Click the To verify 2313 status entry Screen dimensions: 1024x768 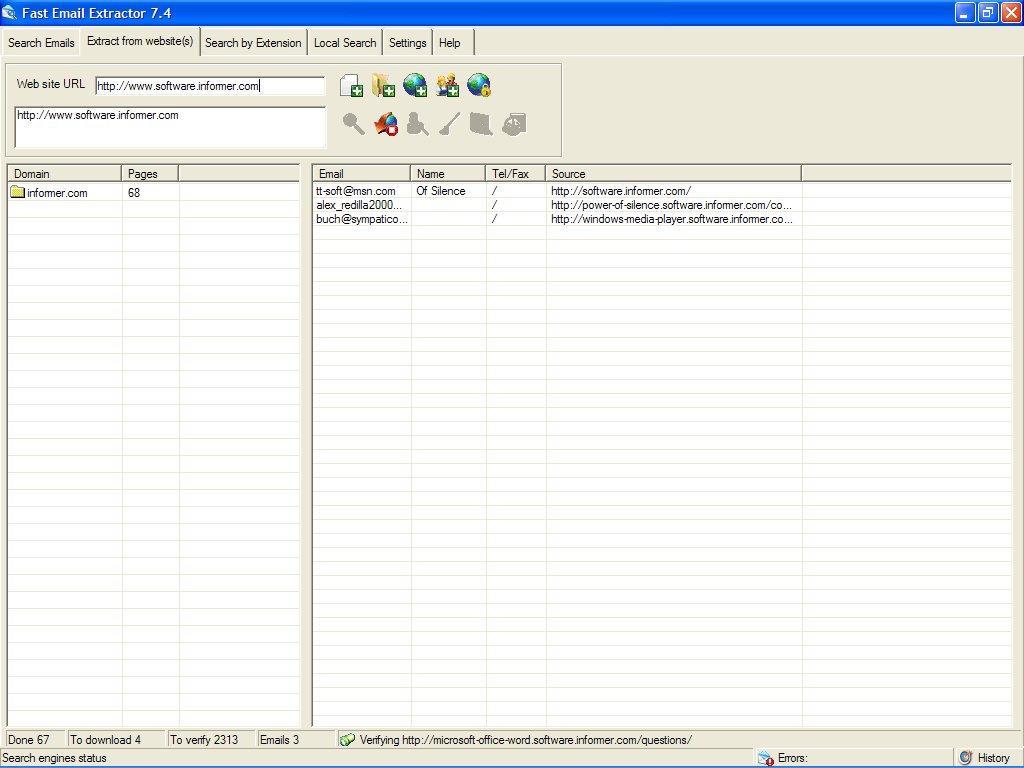[211, 740]
